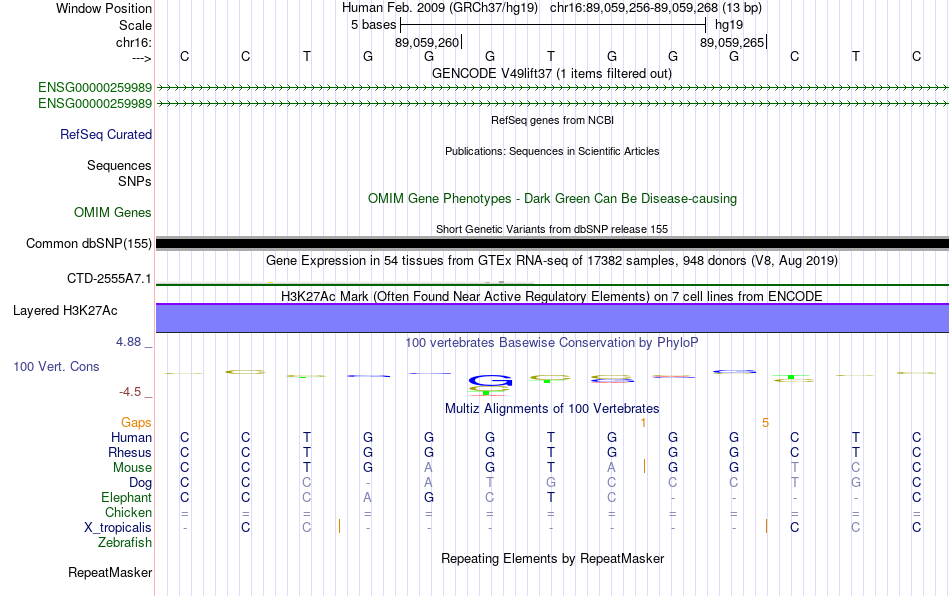
Task: Click the Layered H3K27Ac label
Action: click(x=65, y=311)
